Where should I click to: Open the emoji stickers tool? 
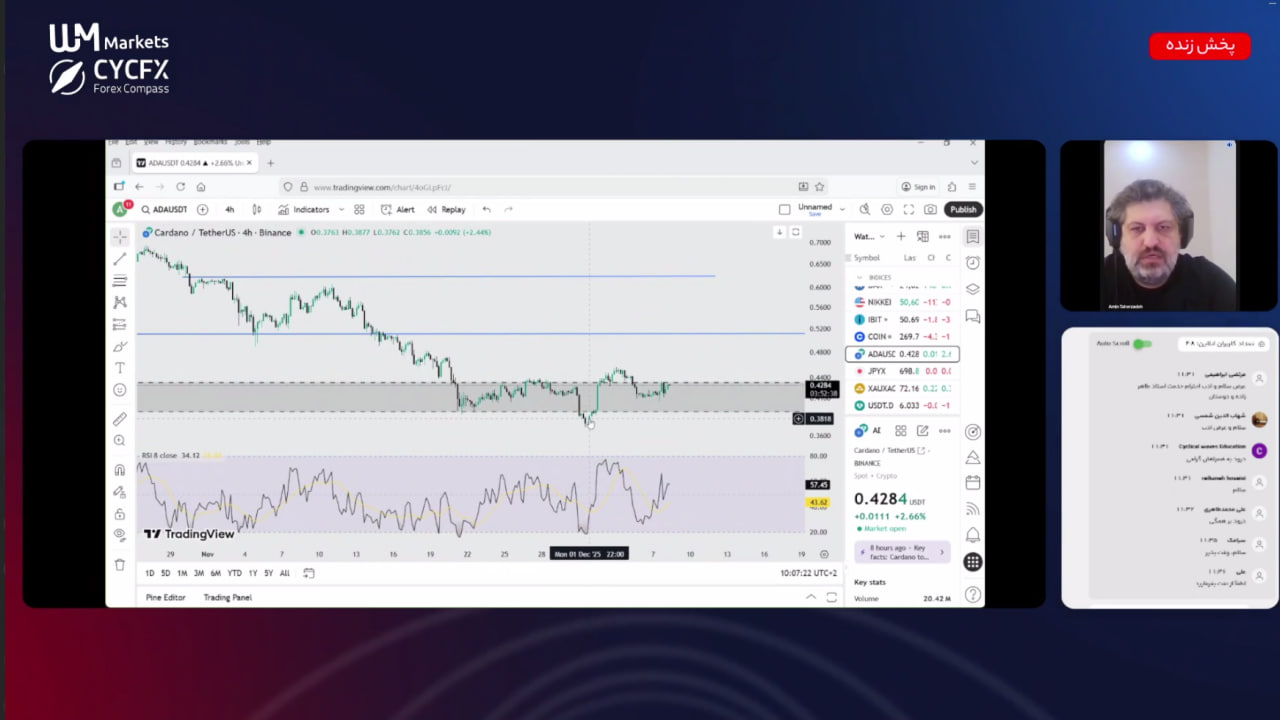(x=120, y=390)
